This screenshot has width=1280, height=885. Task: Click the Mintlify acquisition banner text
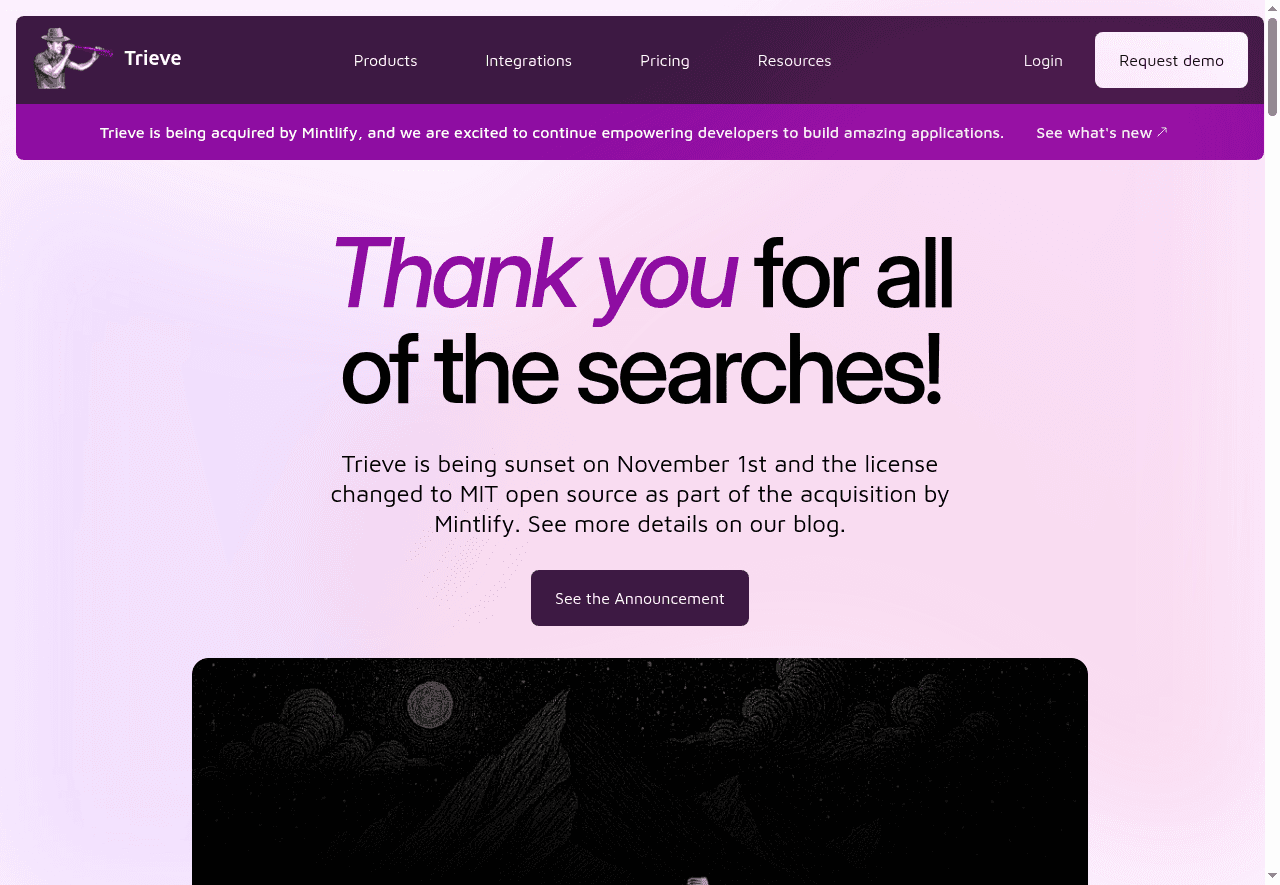pyautogui.click(x=551, y=133)
